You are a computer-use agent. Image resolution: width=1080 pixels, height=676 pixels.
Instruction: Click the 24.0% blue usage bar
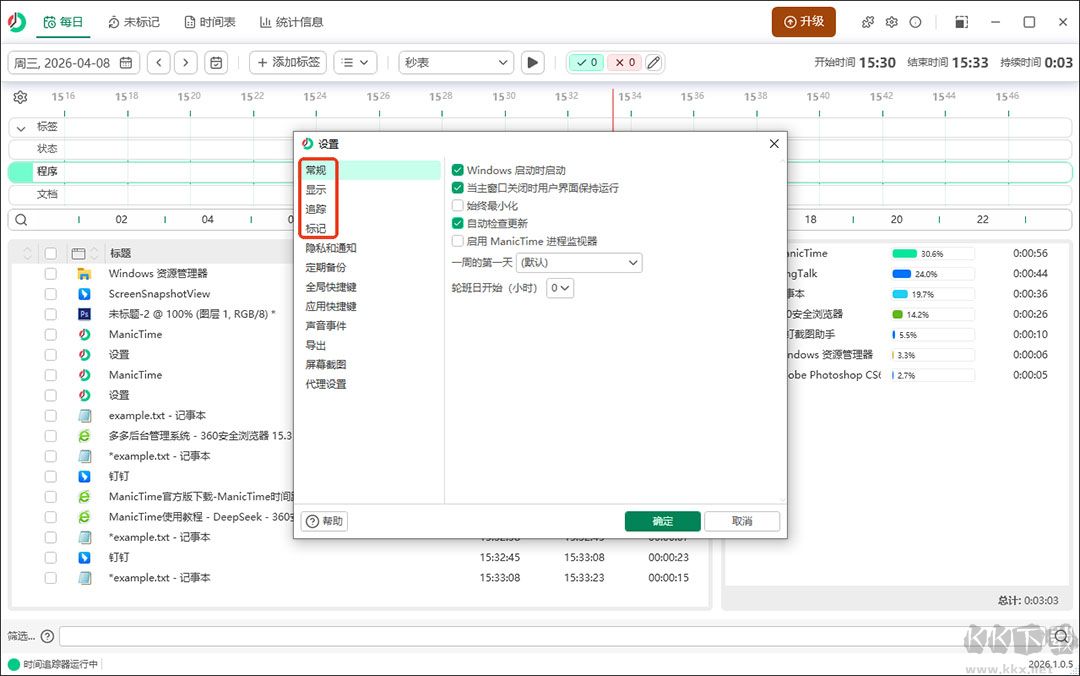[902, 274]
